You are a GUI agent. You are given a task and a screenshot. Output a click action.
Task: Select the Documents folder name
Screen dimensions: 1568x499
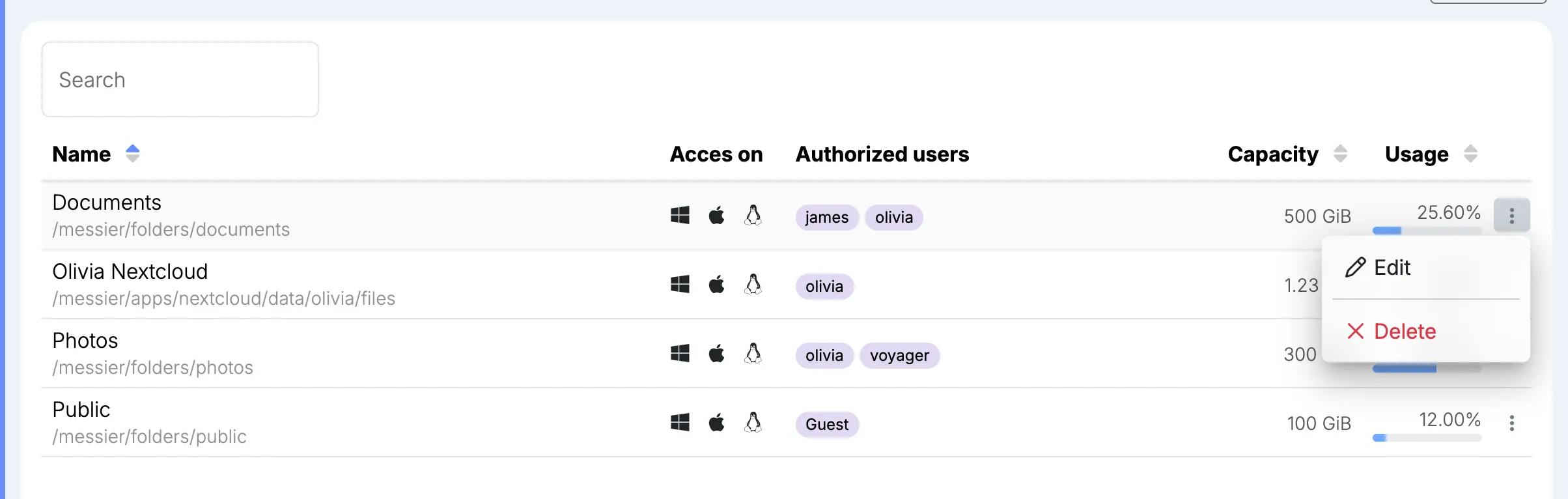click(x=107, y=203)
